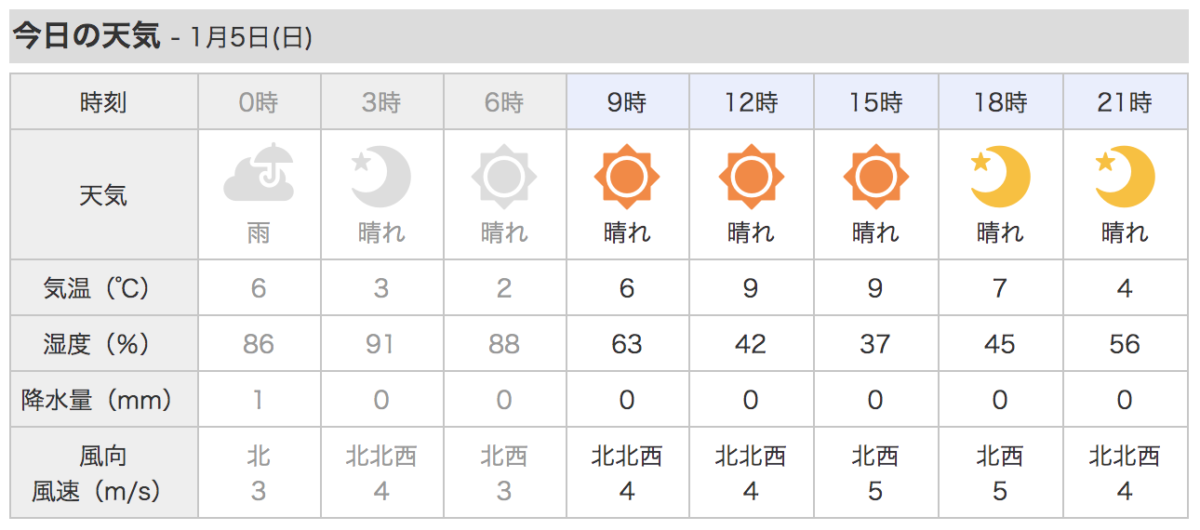Click the 時刻 row header
The width and height of the screenshot is (1200, 530).
pos(104,102)
